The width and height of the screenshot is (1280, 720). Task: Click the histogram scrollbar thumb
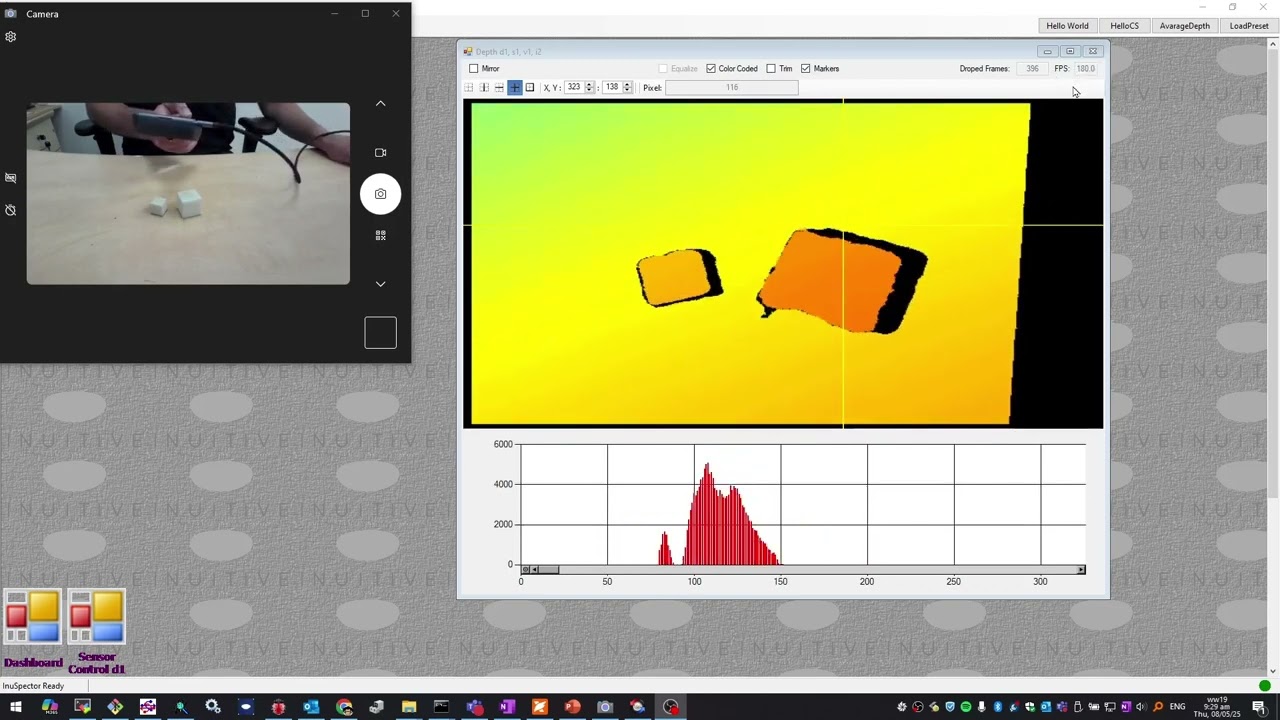[x=549, y=570]
